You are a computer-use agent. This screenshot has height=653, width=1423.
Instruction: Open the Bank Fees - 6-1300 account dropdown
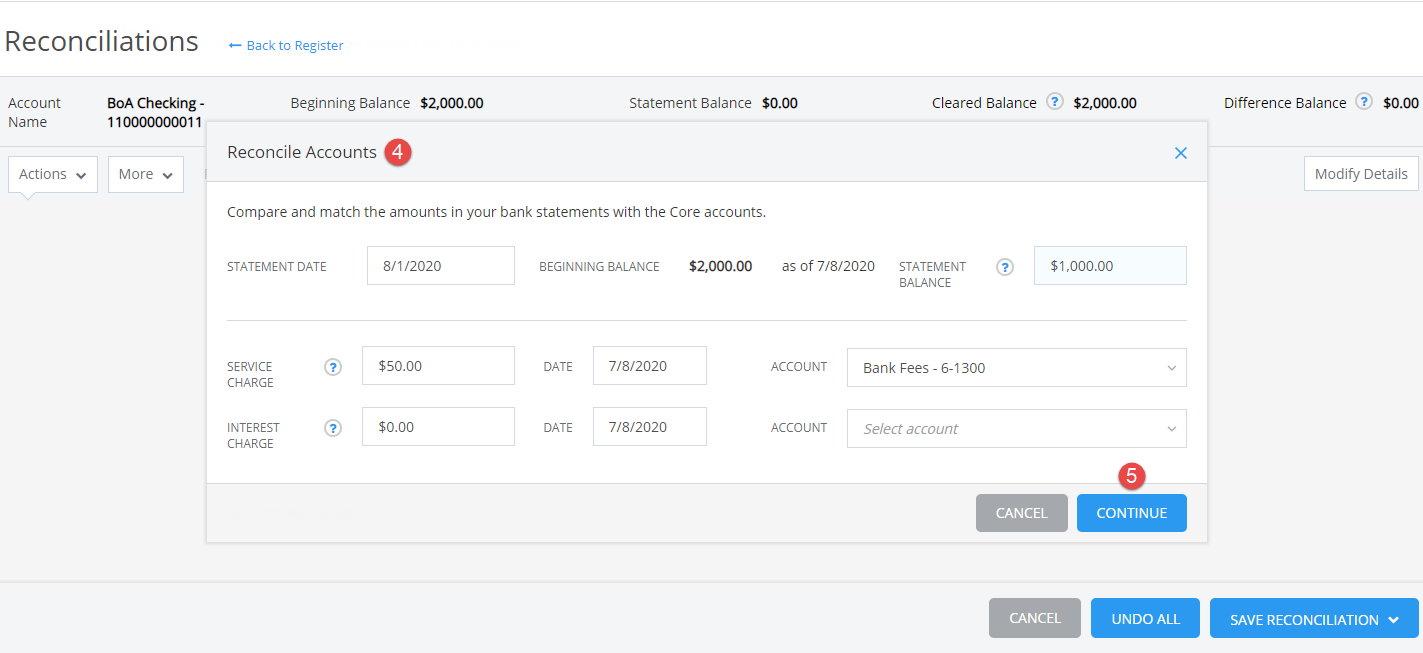point(1017,368)
